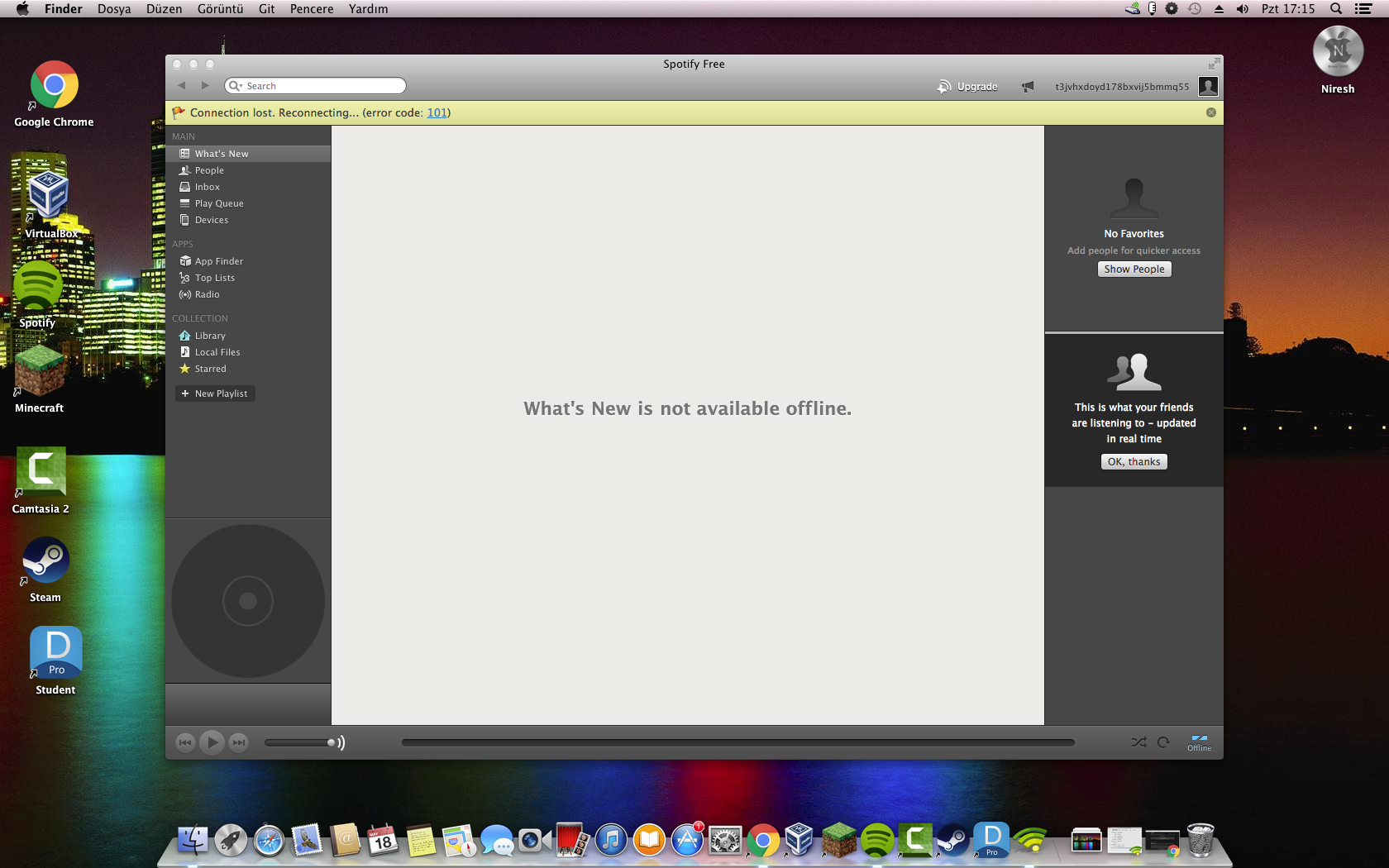Click the next track button
The image size is (1389, 868).
pos(239,742)
